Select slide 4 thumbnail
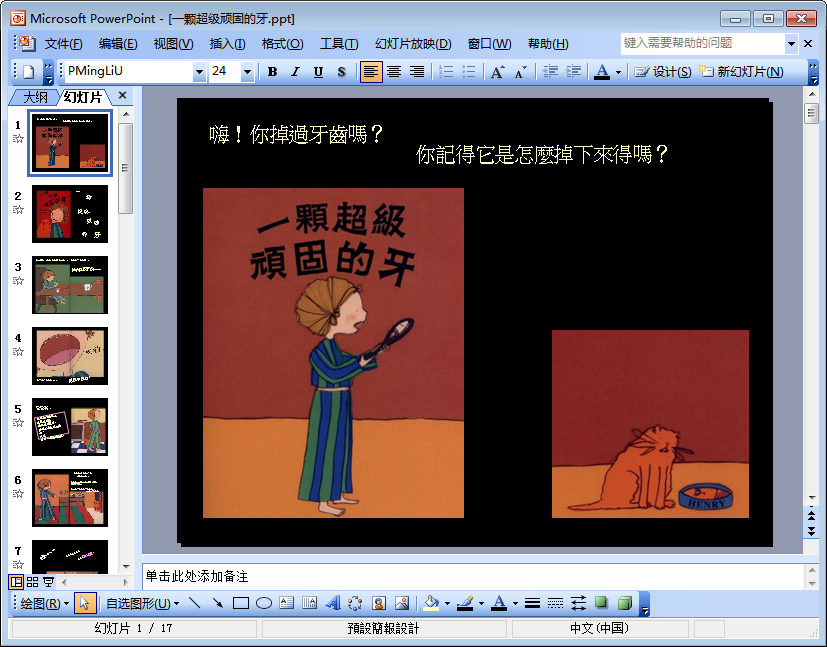Viewport: 827px width, 647px height. 70,356
